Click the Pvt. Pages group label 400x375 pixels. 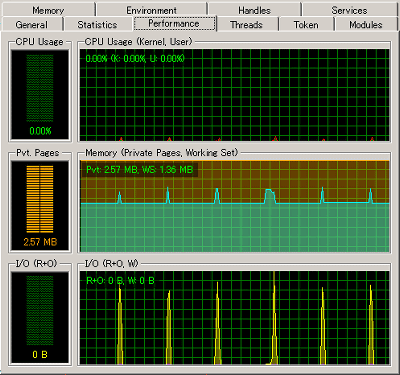pos(38,153)
